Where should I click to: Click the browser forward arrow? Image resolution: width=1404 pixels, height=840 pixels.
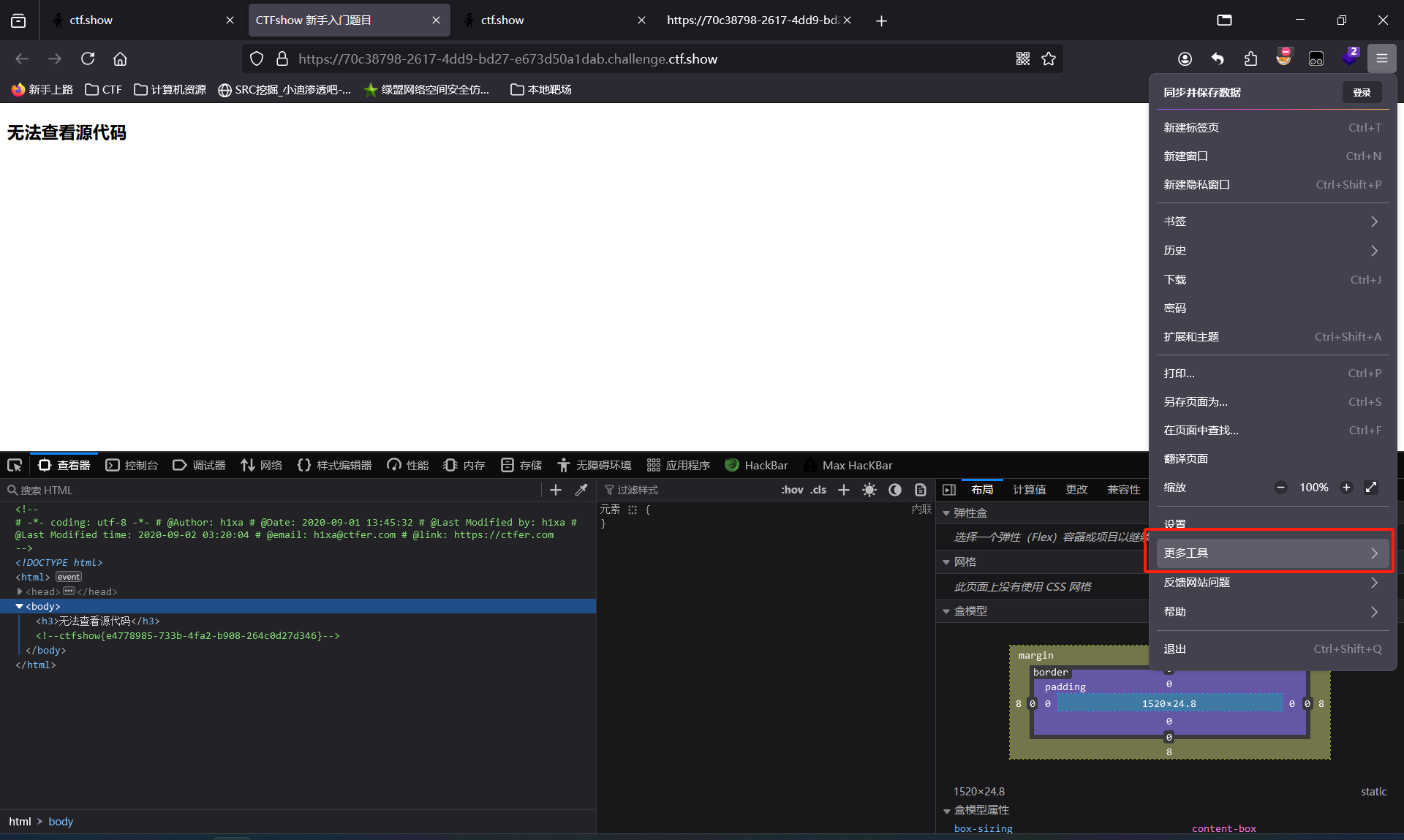pyautogui.click(x=55, y=58)
